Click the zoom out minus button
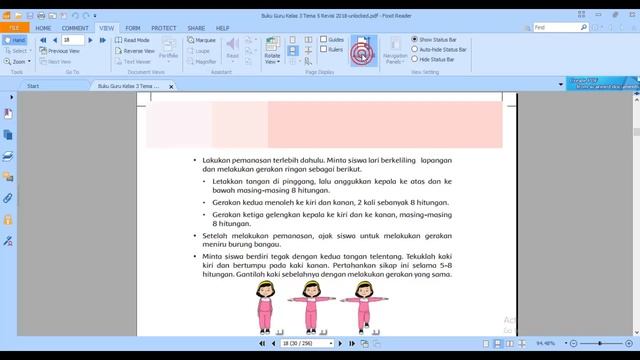Screen dimensions: 640x360 [573, 344]
